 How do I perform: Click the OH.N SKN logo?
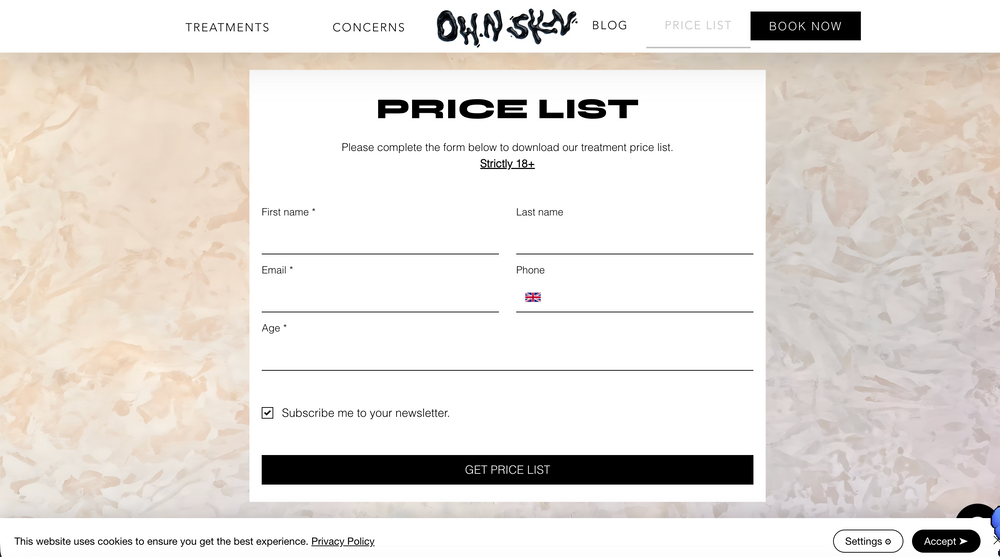[507, 27]
